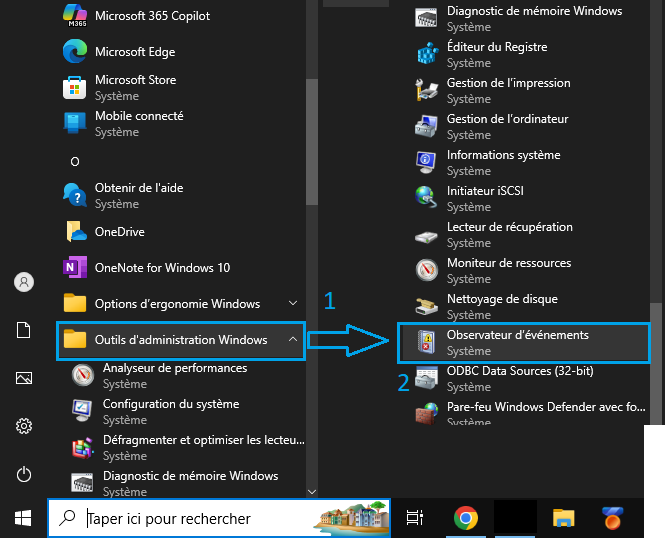Open Documents icon in Start sidebar
The image size is (665, 554).
coord(24,330)
